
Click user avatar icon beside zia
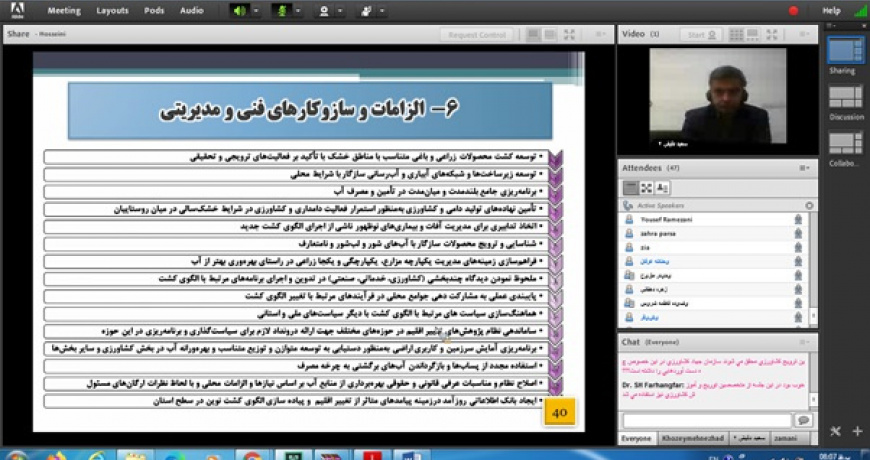coord(629,247)
